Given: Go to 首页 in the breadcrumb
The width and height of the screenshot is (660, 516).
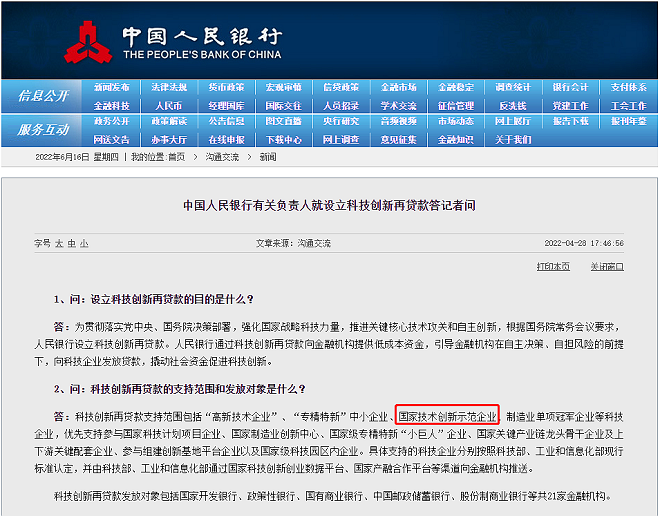Looking at the screenshot, I should 176,158.
